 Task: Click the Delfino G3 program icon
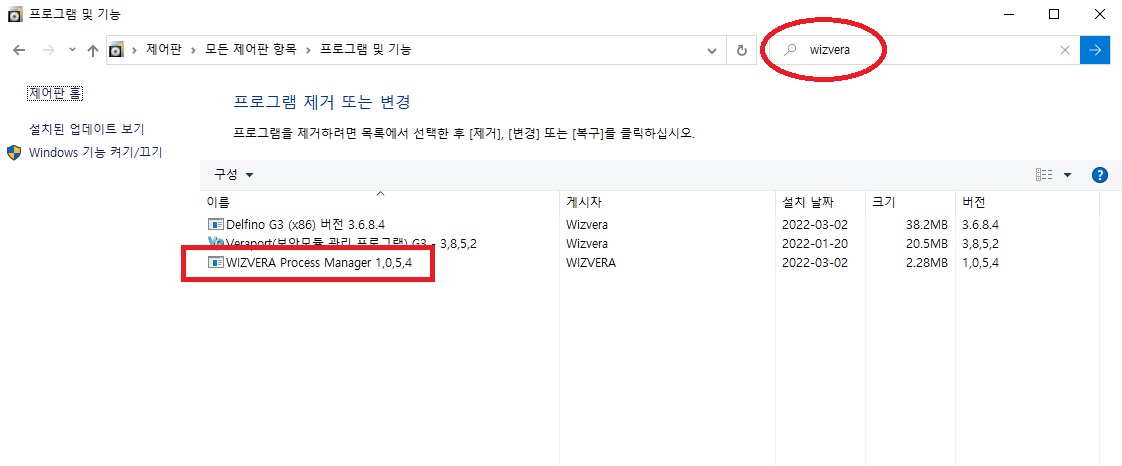(215, 224)
